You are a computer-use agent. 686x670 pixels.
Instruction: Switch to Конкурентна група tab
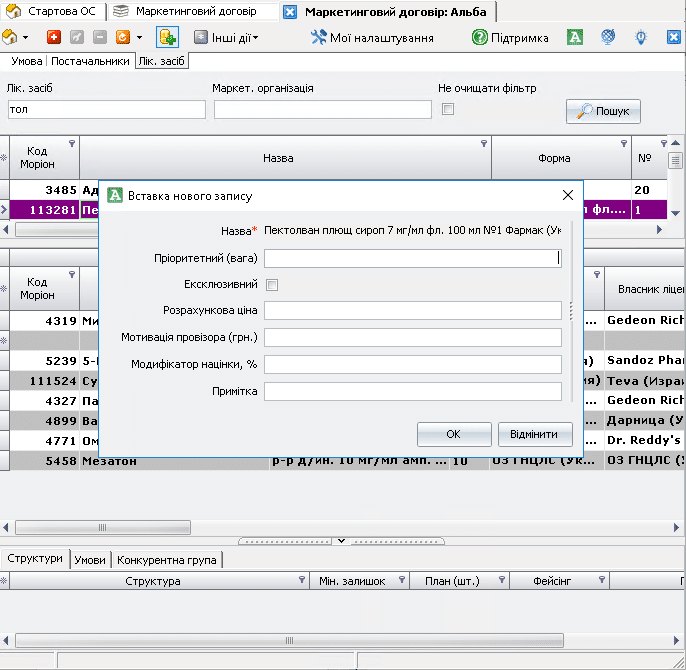click(x=167, y=560)
